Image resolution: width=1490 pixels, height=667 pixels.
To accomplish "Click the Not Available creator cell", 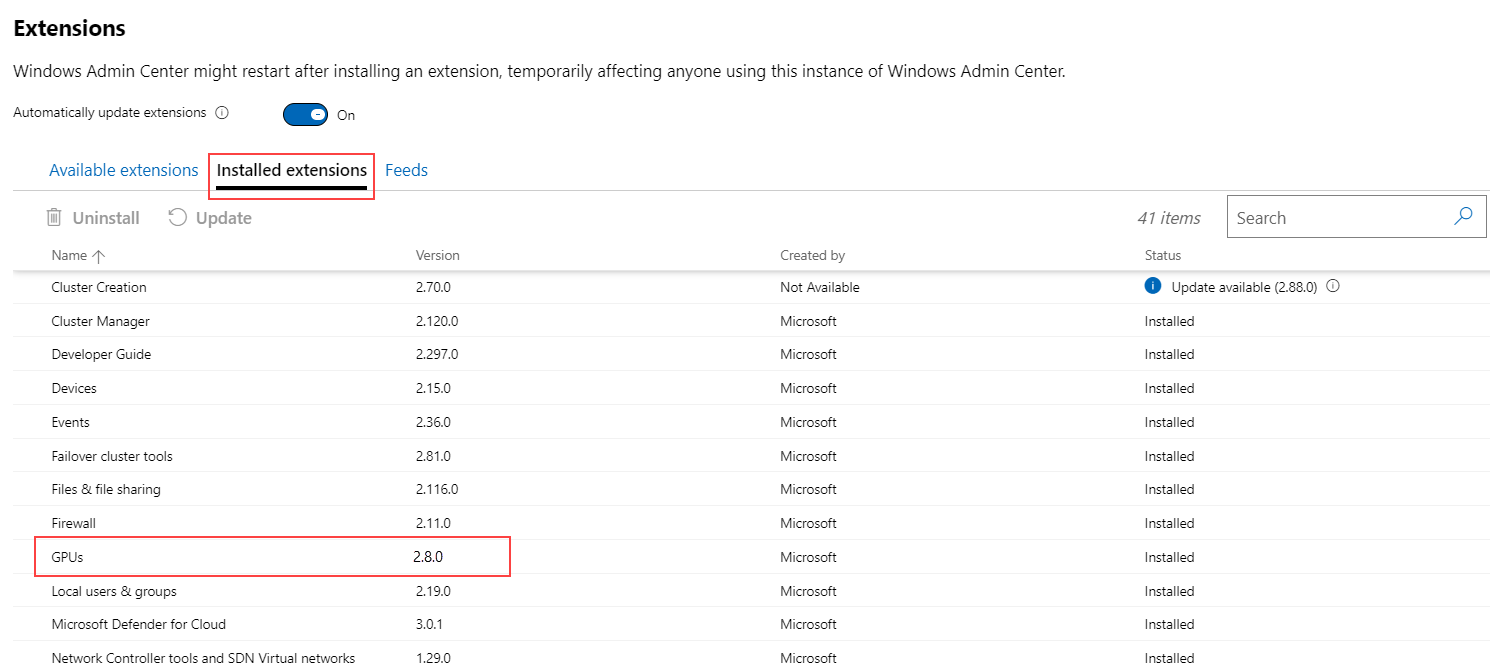I will click(820, 287).
